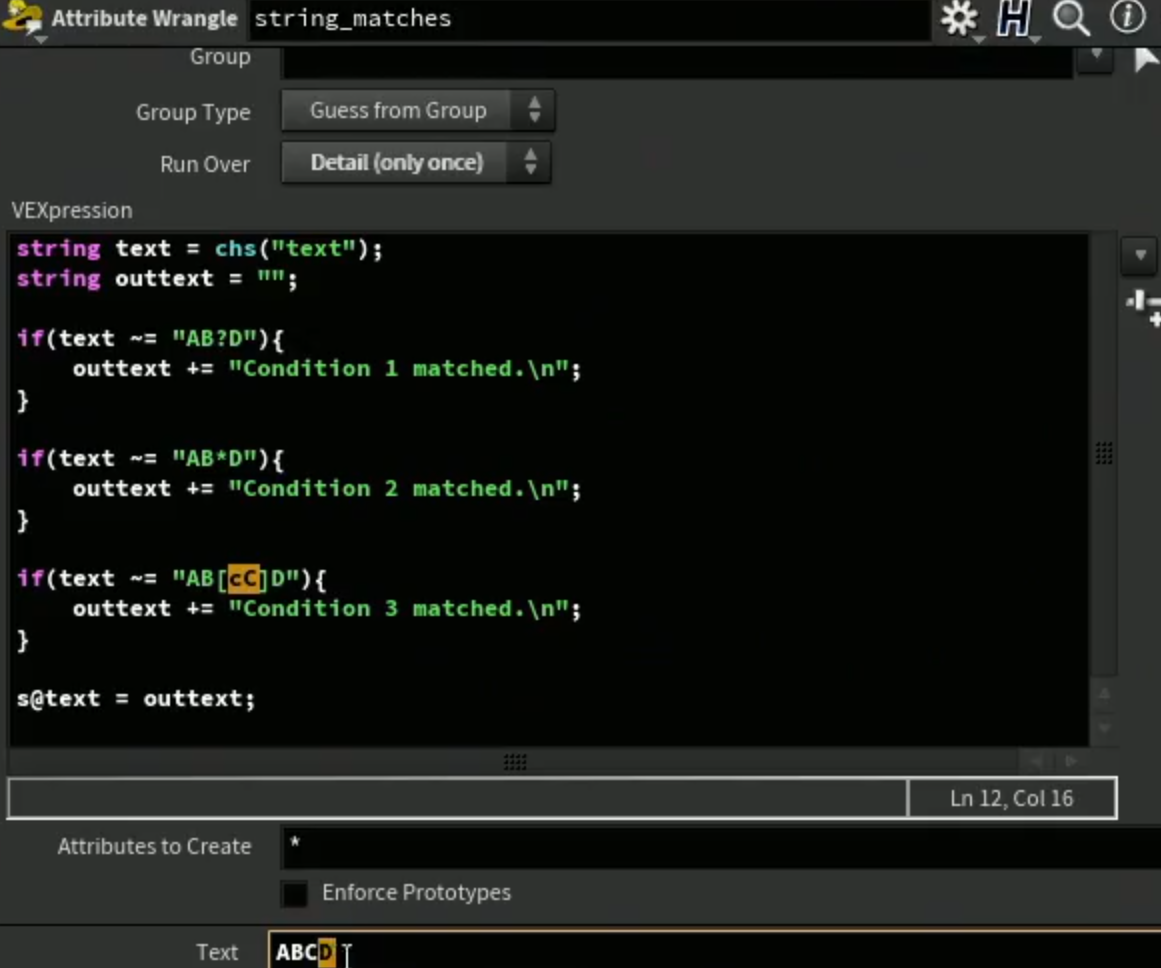Viewport: 1161px width, 968px height.
Task: Click the vertical editor resize grip
Action: (x=1103, y=453)
